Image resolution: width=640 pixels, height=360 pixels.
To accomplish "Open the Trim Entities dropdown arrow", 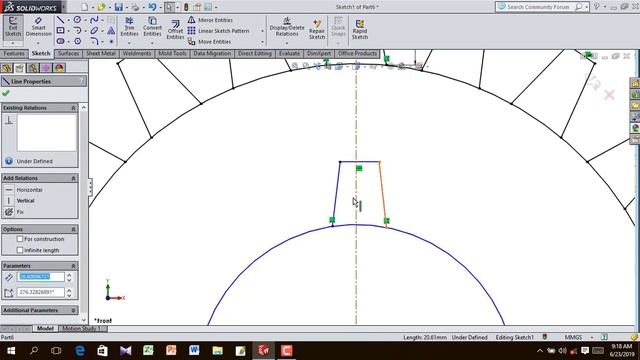I will [x=129, y=42].
